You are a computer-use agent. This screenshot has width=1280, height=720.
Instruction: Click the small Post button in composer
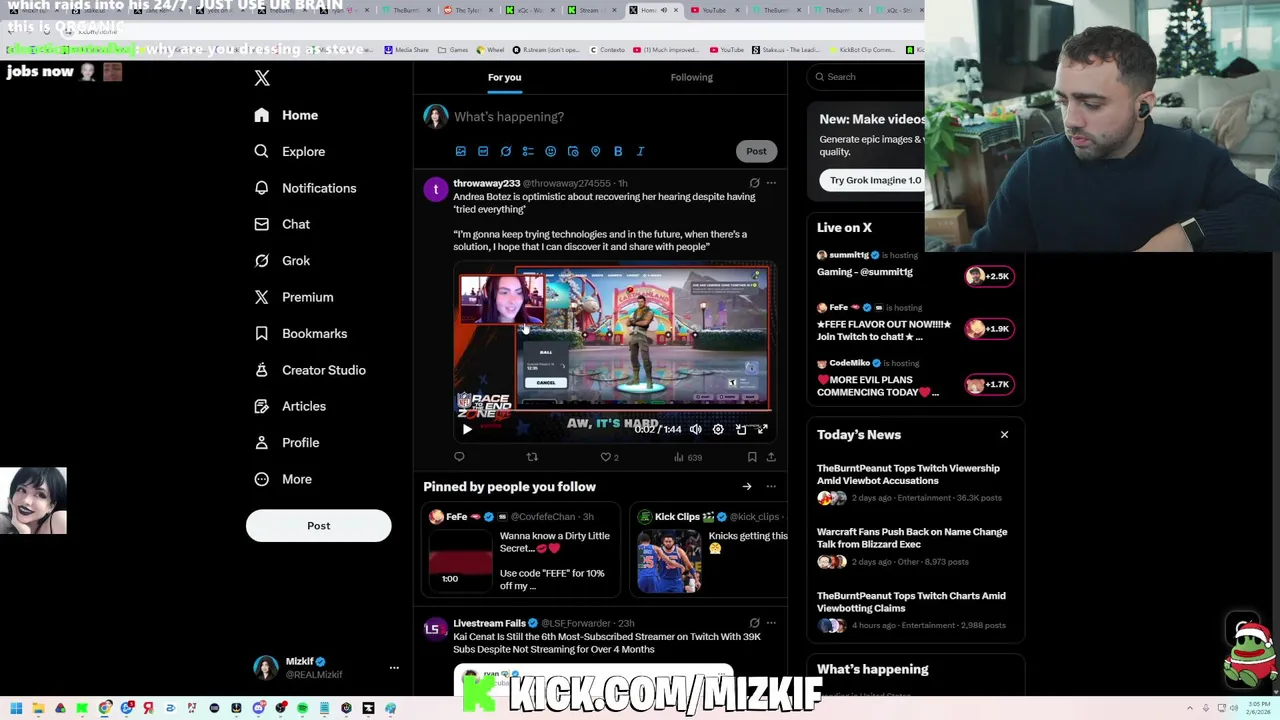pyautogui.click(x=756, y=151)
